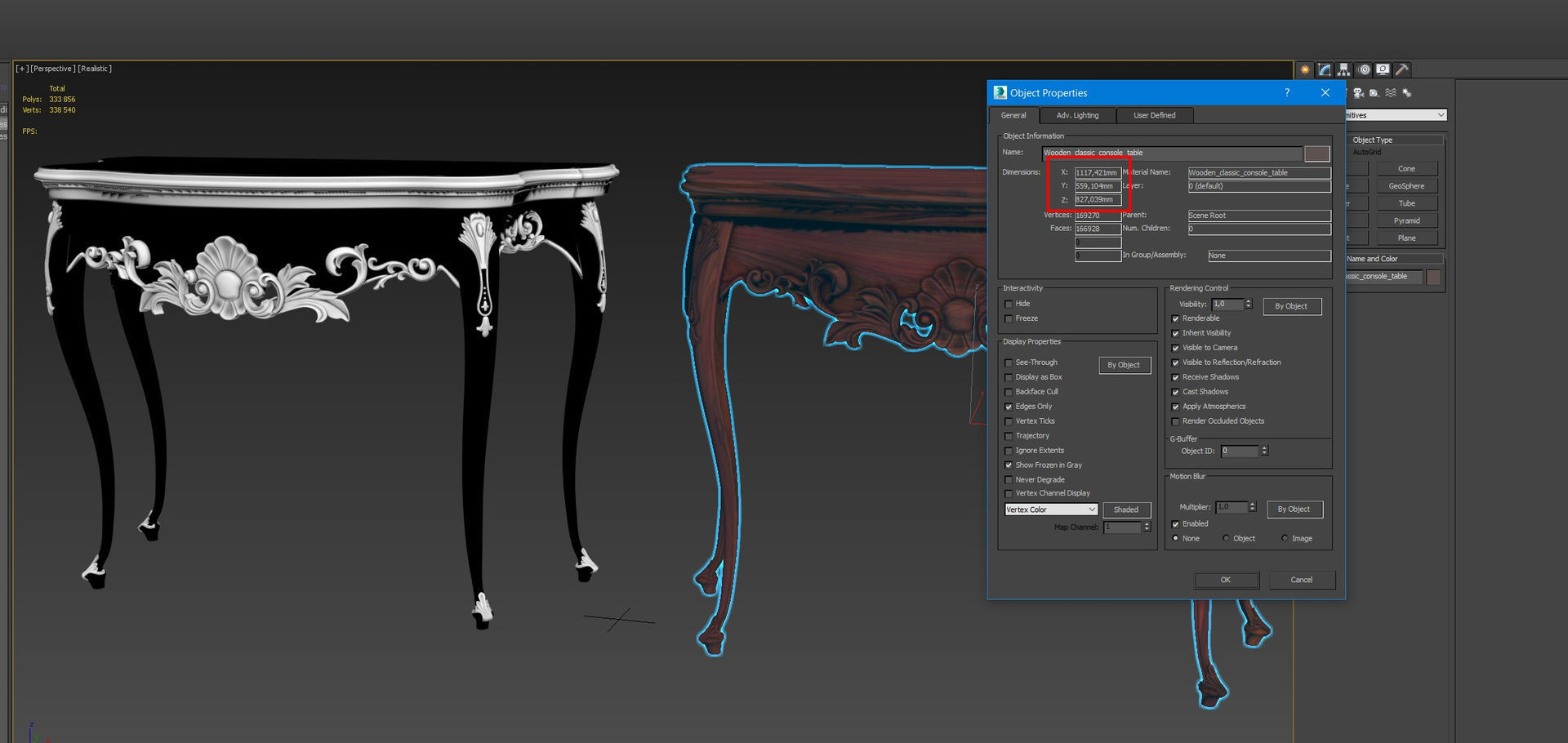Adjust the Visibility spinner arrows

(x=1248, y=305)
